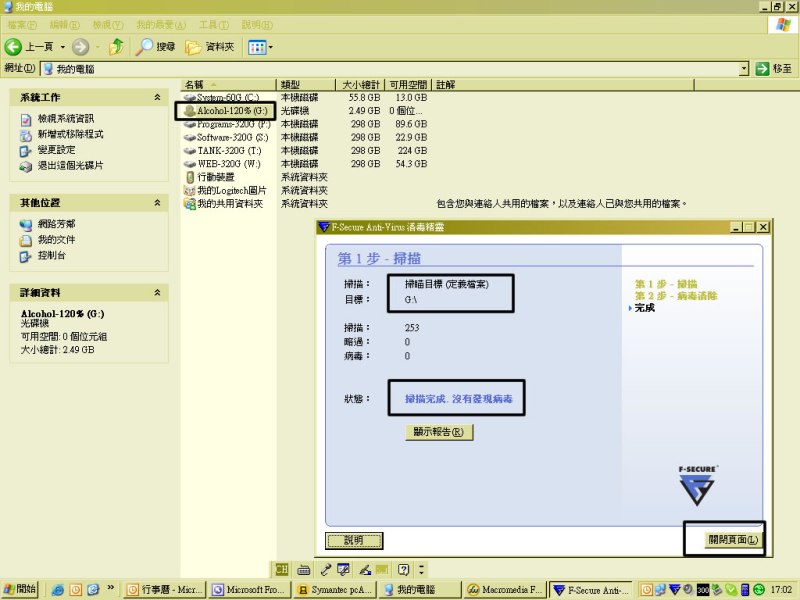Toggle the Folders (資料夾) pane button
Screen dimensions: 800x600
(x=210, y=47)
